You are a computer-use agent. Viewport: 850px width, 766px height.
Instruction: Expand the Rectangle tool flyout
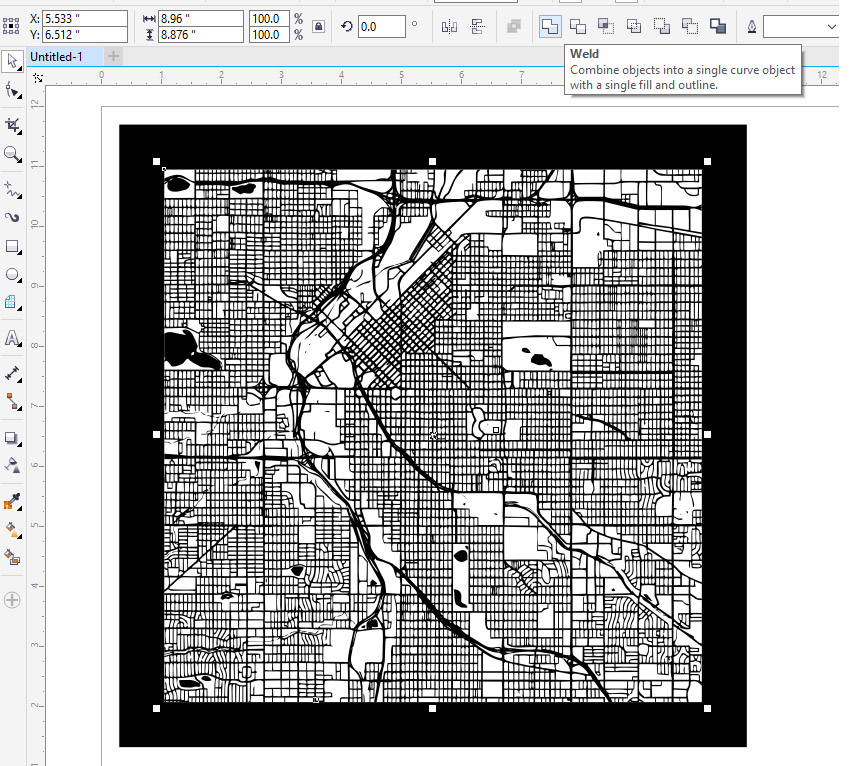20,254
